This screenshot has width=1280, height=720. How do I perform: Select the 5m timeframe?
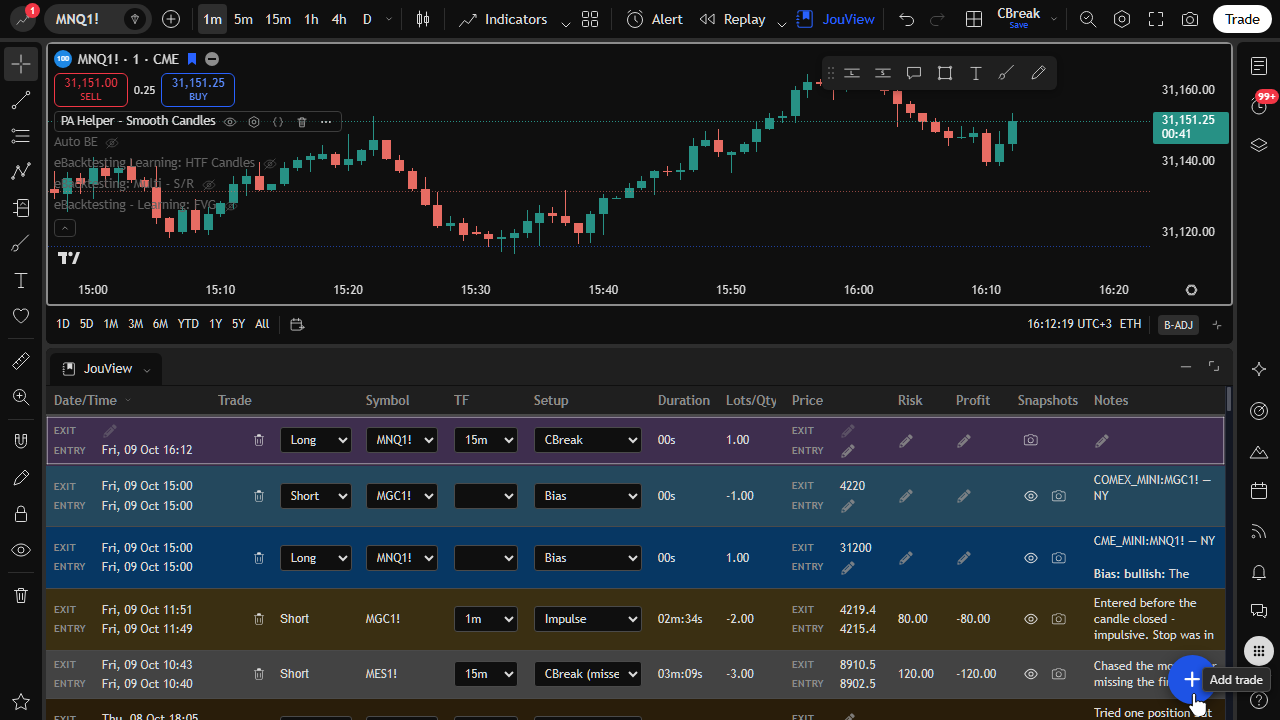[243, 19]
